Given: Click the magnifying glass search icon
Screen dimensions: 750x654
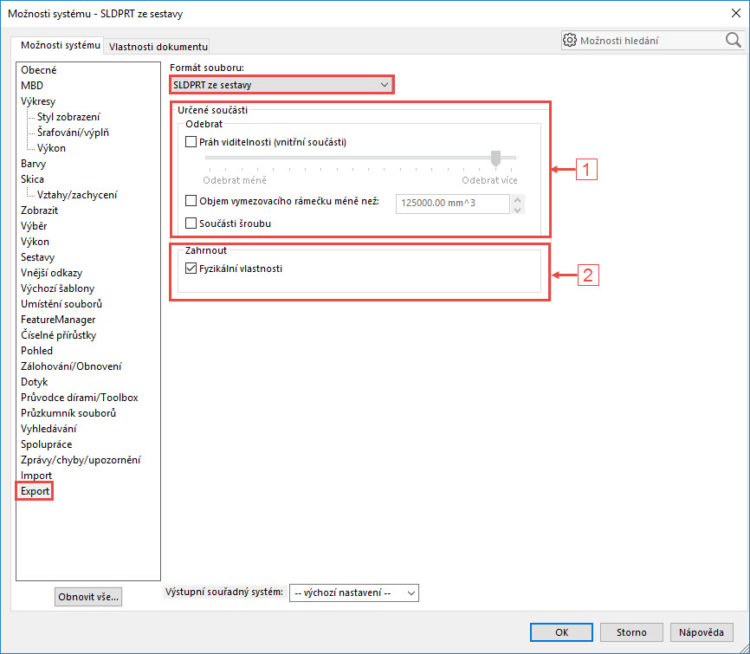Looking at the screenshot, I should [x=733, y=40].
